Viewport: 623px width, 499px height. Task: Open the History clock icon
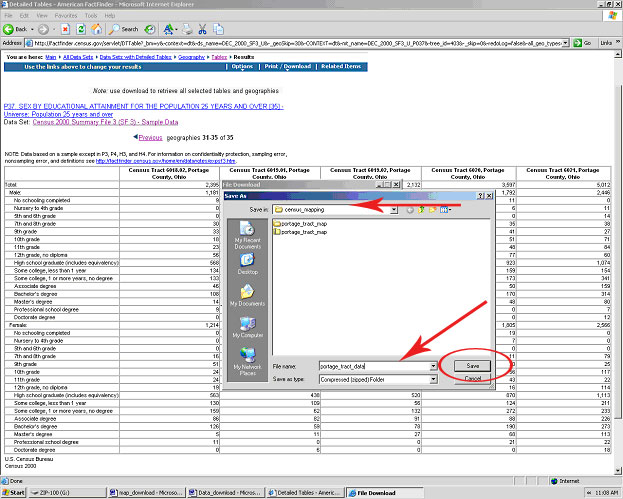point(150,29)
